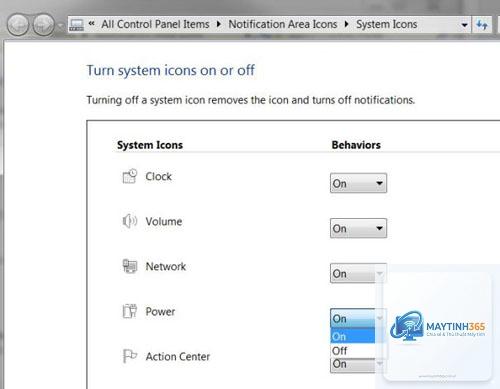Image resolution: width=500 pixels, height=389 pixels.
Task: Open All Control Panel Items breadcrumb
Action: point(155,24)
